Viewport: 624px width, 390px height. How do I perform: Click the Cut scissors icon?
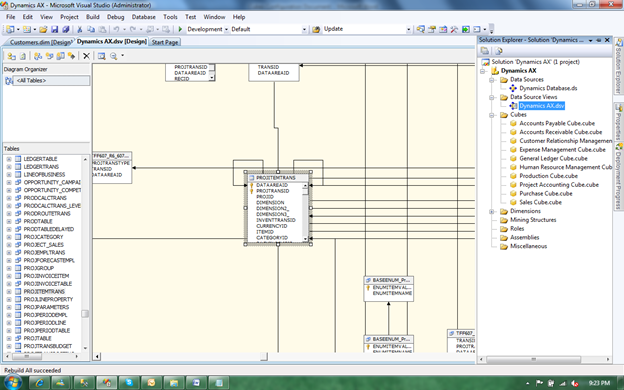pyautogui.click(x=80, y=29)
